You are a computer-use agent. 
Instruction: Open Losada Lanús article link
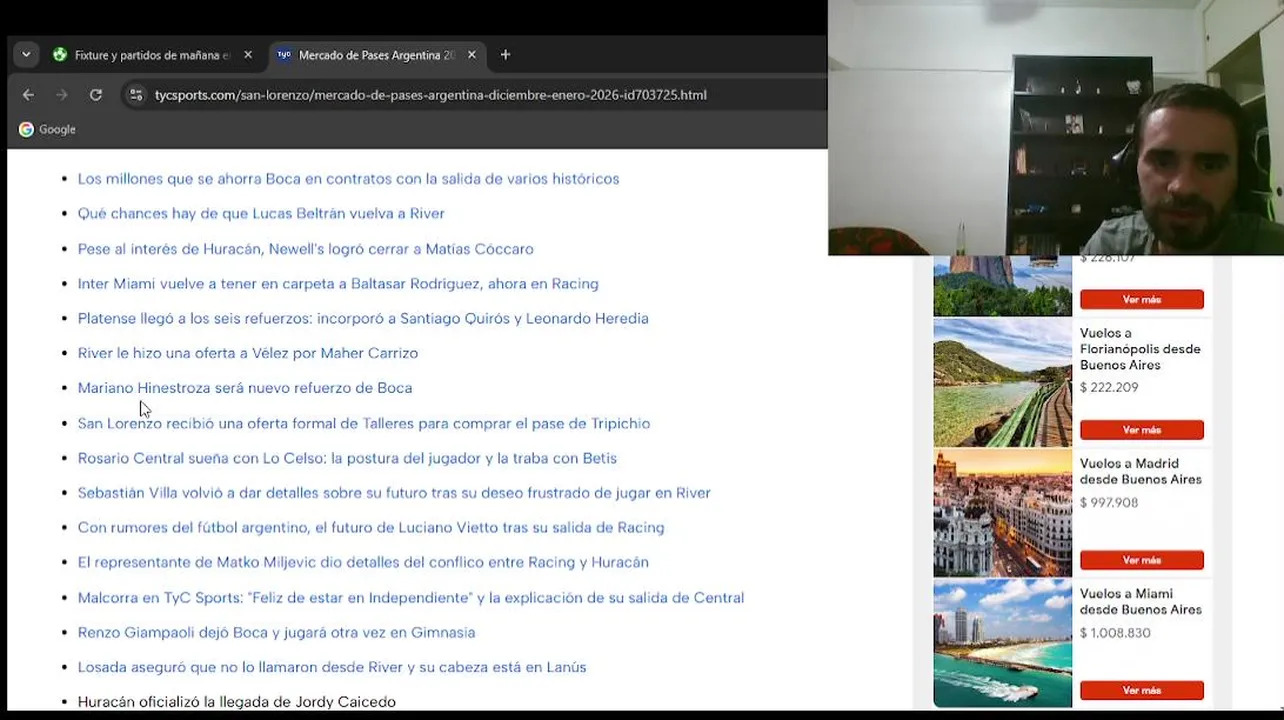coord(332,667)
